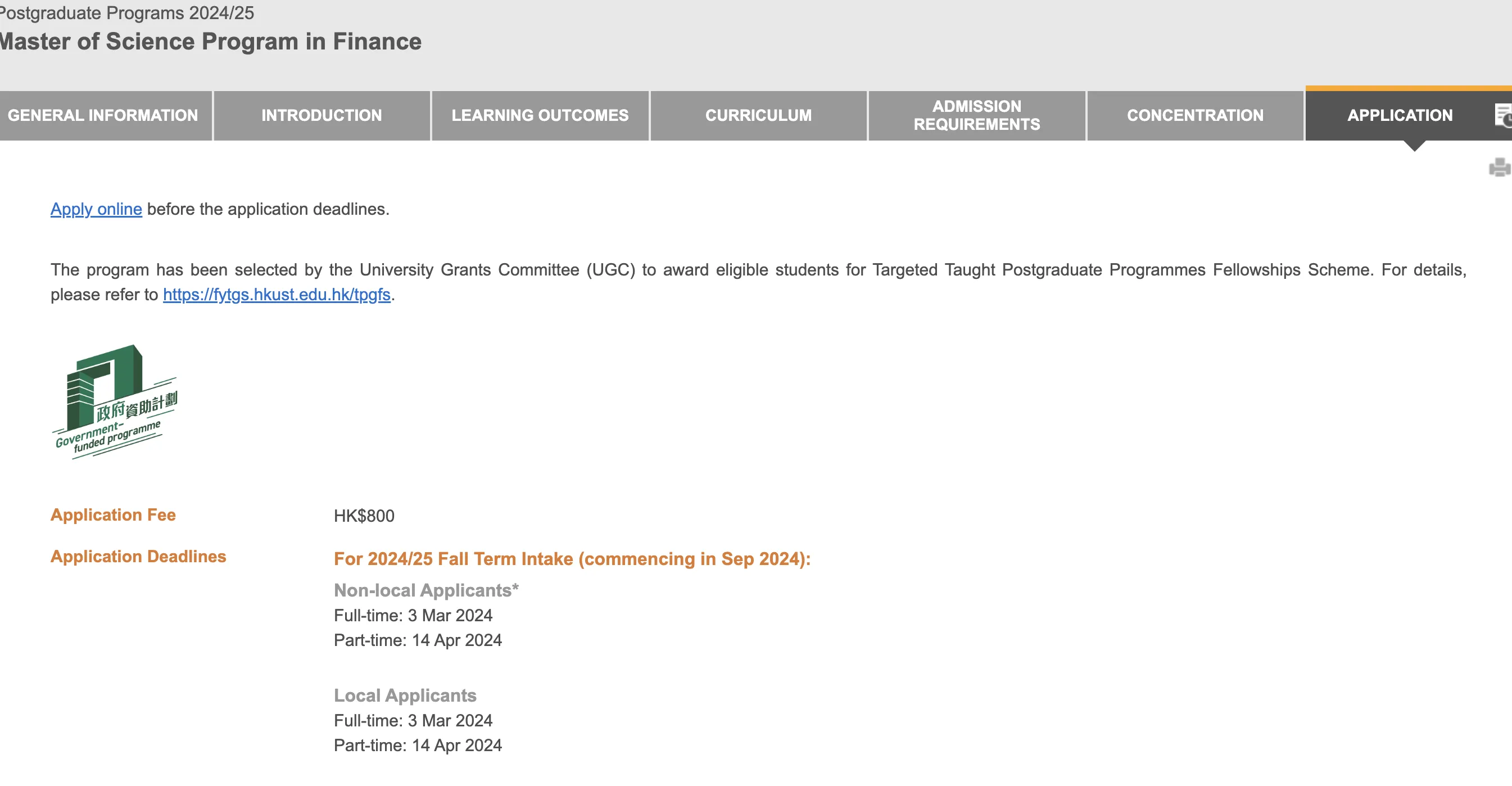
Task: Switch to the Introduction tab
Action: pyautogui.click(x=322, y=116)
